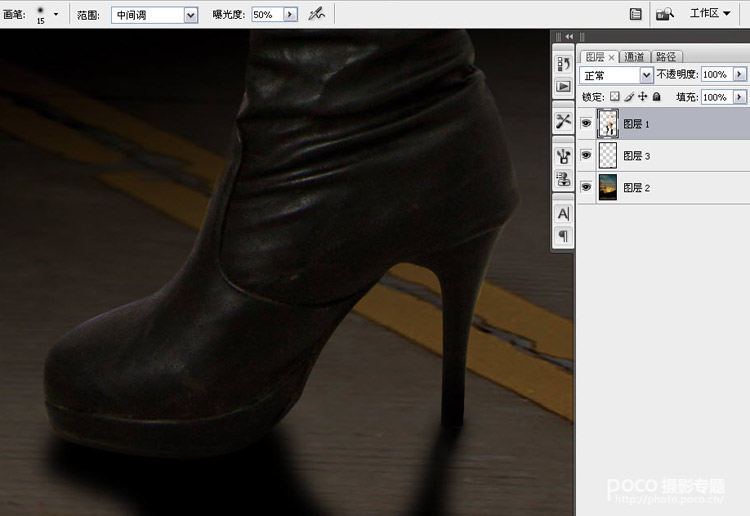Hide 图层 1 using its eye icon
The width and height of the screenshot is (750, 516).
pyautogui.click(x=586, y=125)
